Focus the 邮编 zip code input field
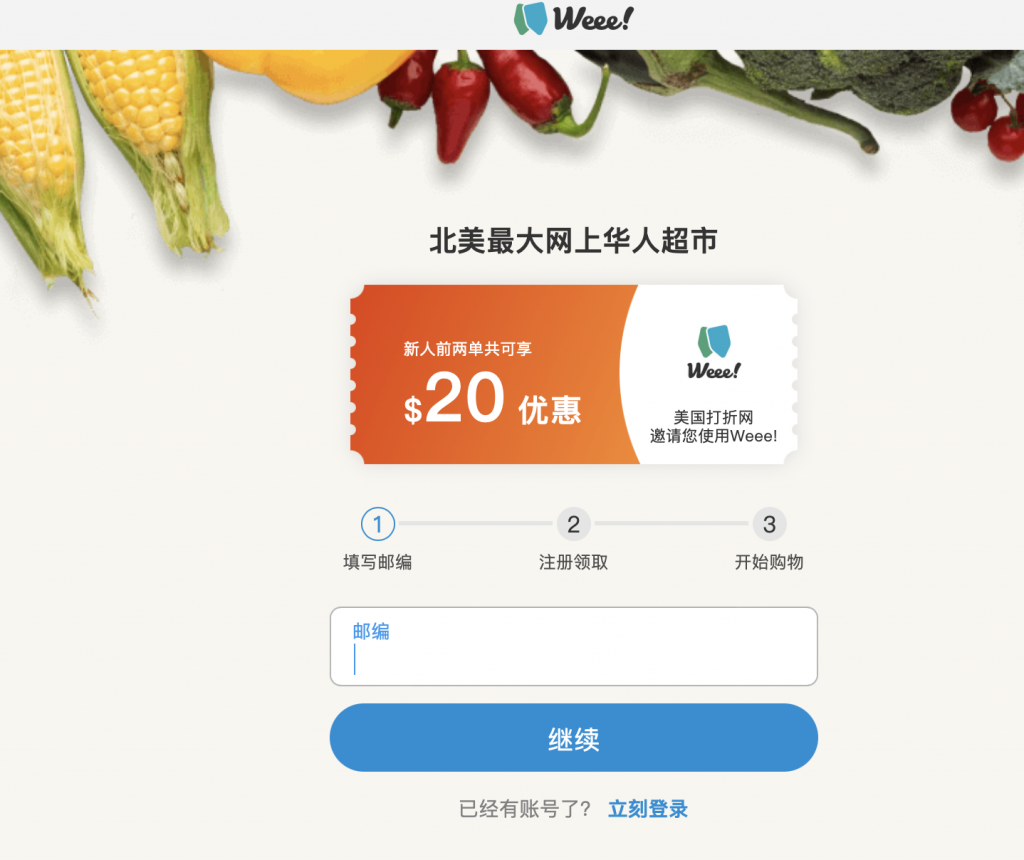Image resolution: width=1024 pixels, height=860 pixels. click(573, 646)
